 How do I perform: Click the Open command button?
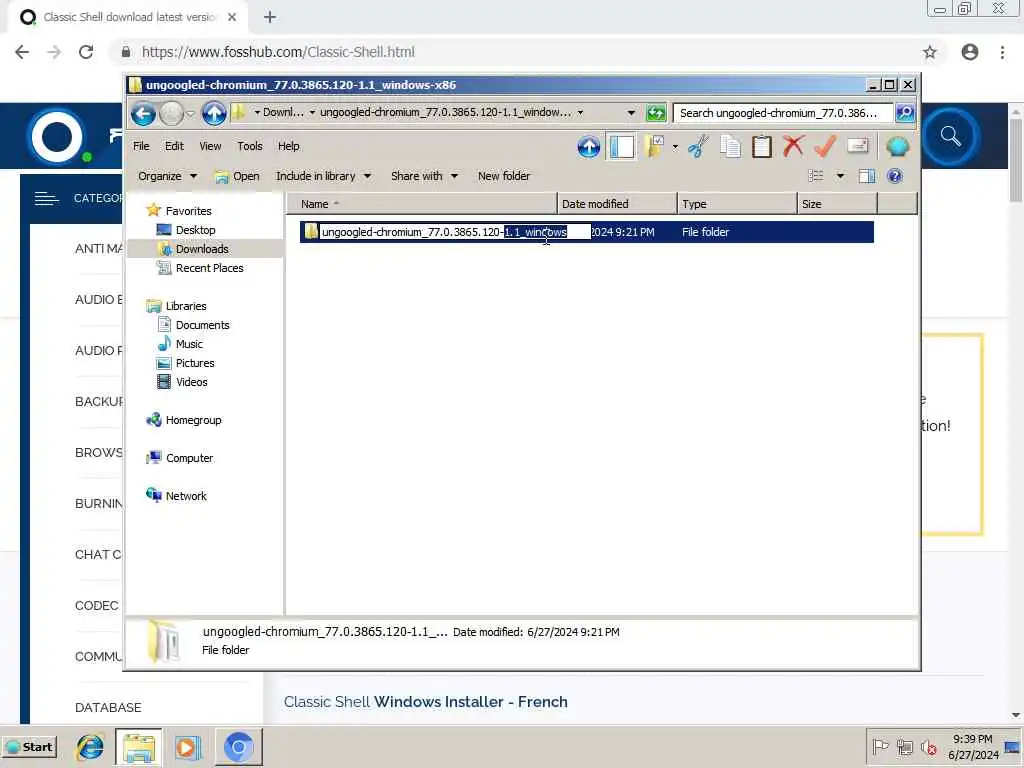click(x=237, y=176)
